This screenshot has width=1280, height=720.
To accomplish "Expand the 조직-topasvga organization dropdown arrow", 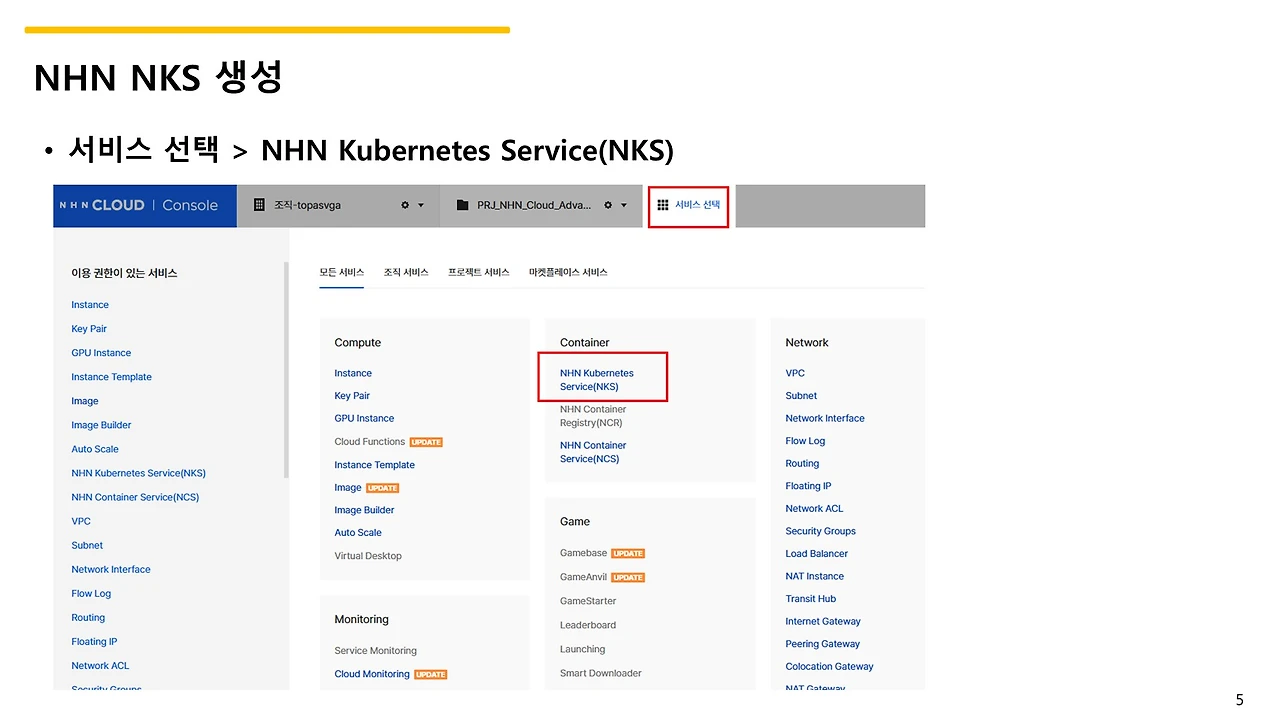I will [421, 206].
